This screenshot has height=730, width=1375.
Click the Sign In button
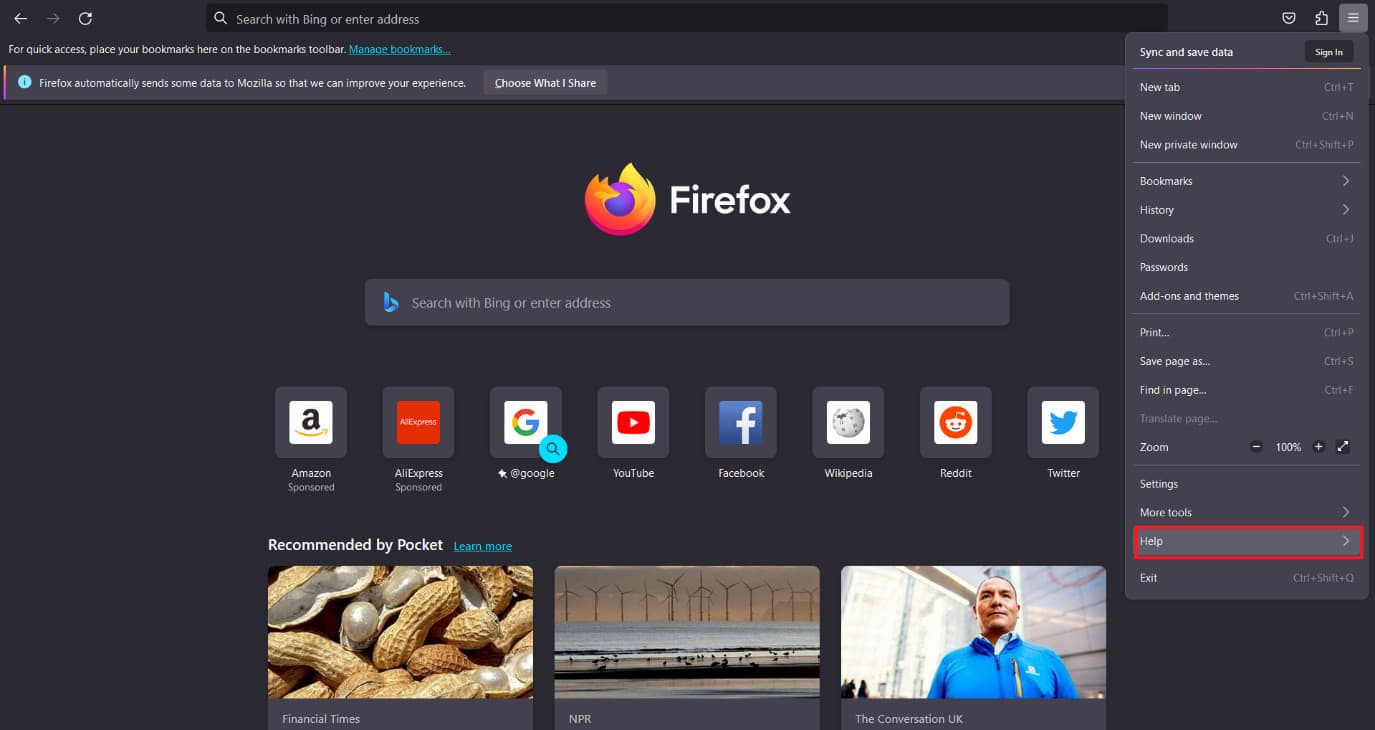[1329, 52]
